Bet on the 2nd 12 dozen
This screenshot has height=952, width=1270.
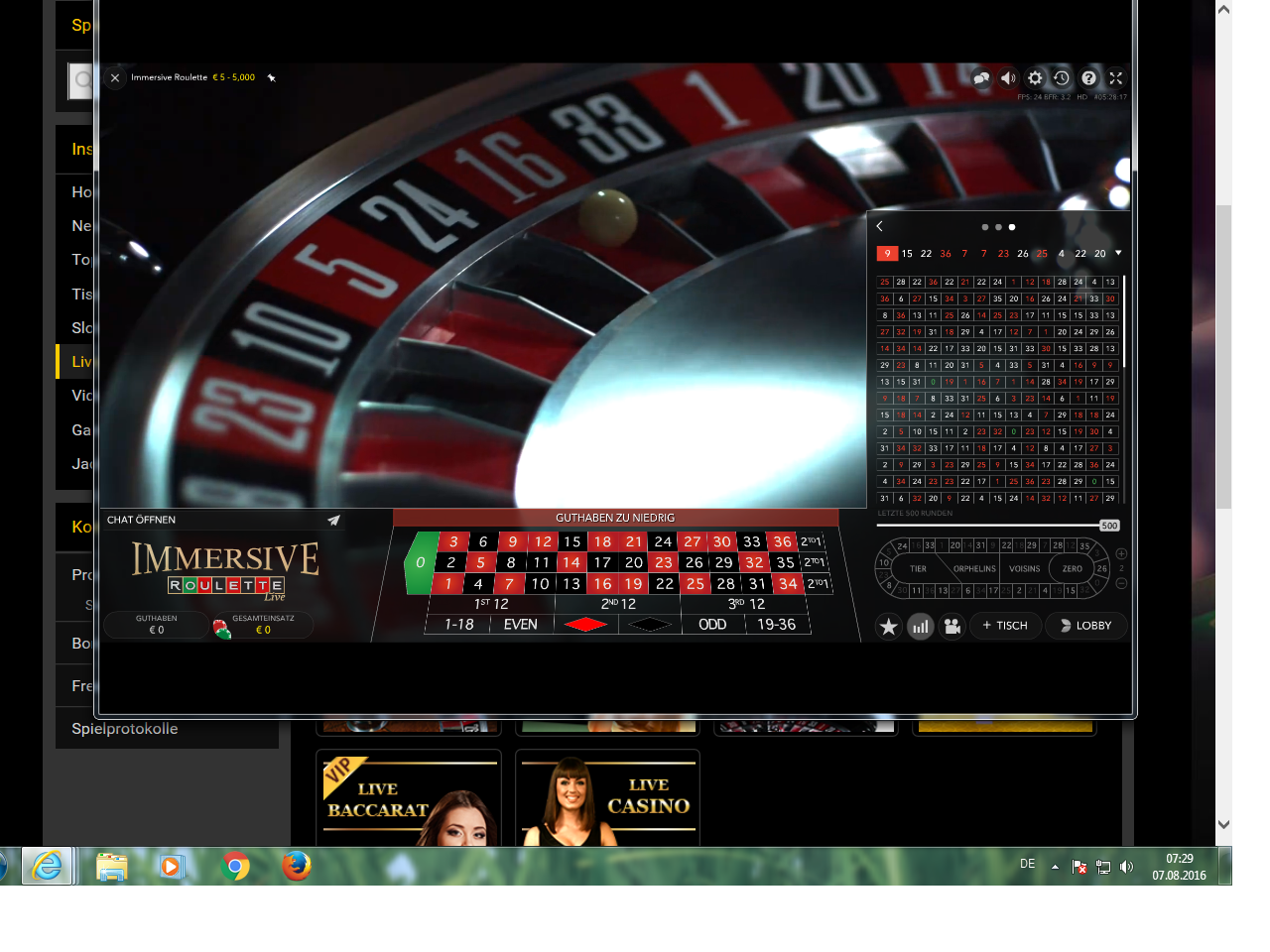(618, 604)
